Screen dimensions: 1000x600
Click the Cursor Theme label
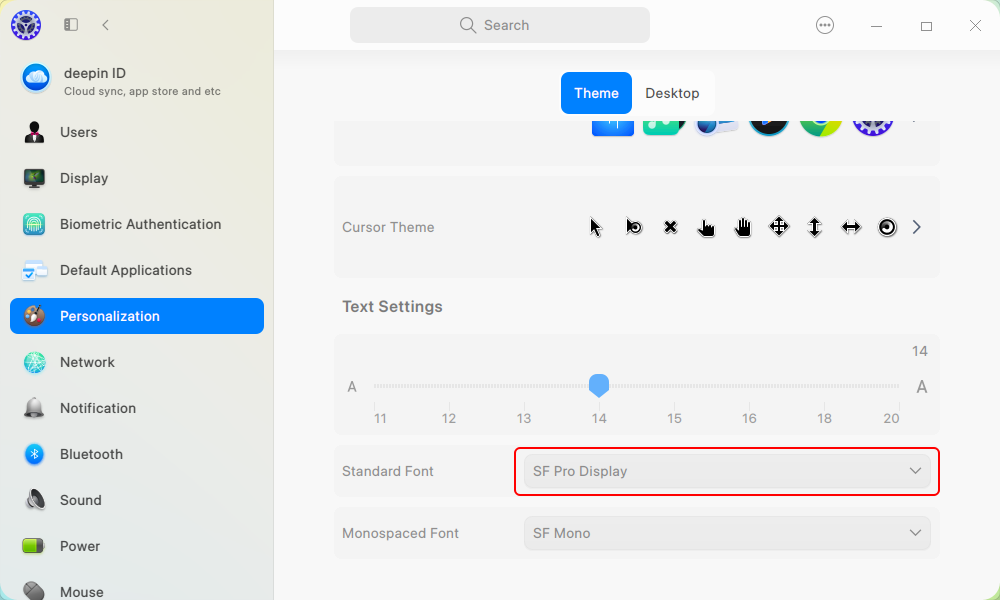pos(388,227)
